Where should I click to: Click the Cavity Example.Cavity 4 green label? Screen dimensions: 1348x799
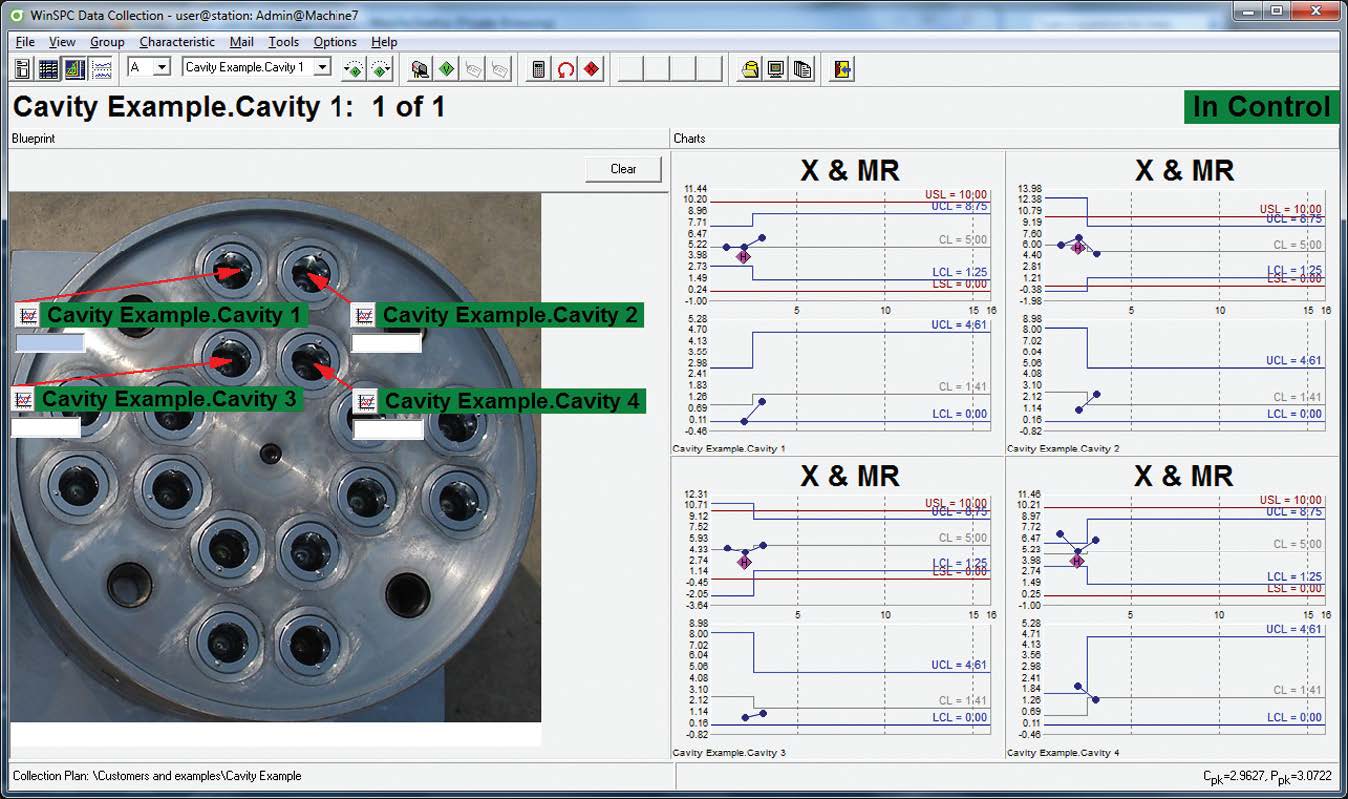[513, 400]
